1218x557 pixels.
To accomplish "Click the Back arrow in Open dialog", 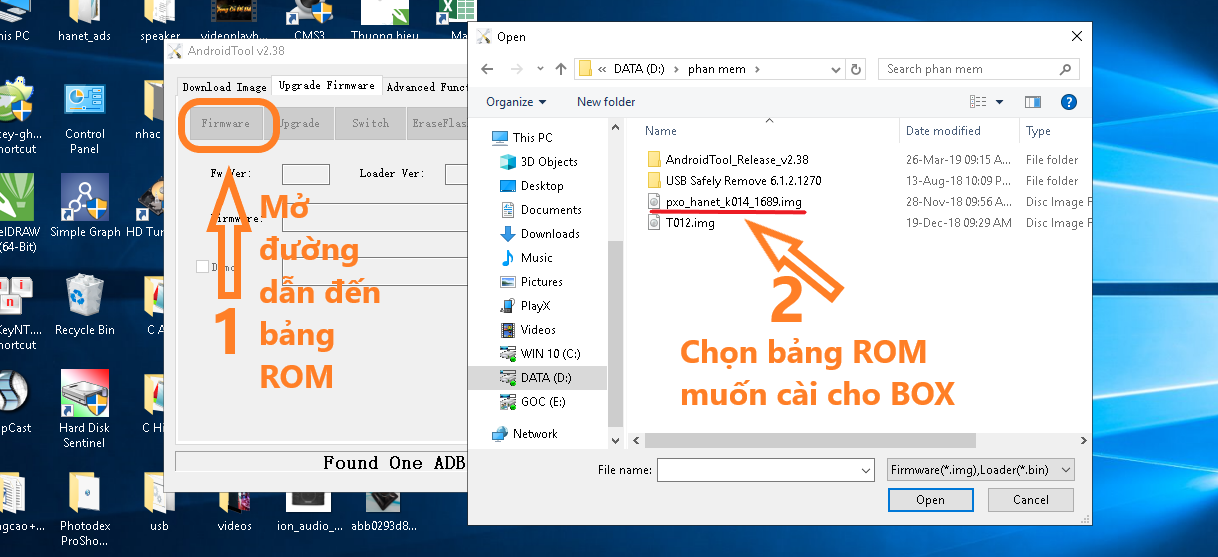I will click(488, 69).
